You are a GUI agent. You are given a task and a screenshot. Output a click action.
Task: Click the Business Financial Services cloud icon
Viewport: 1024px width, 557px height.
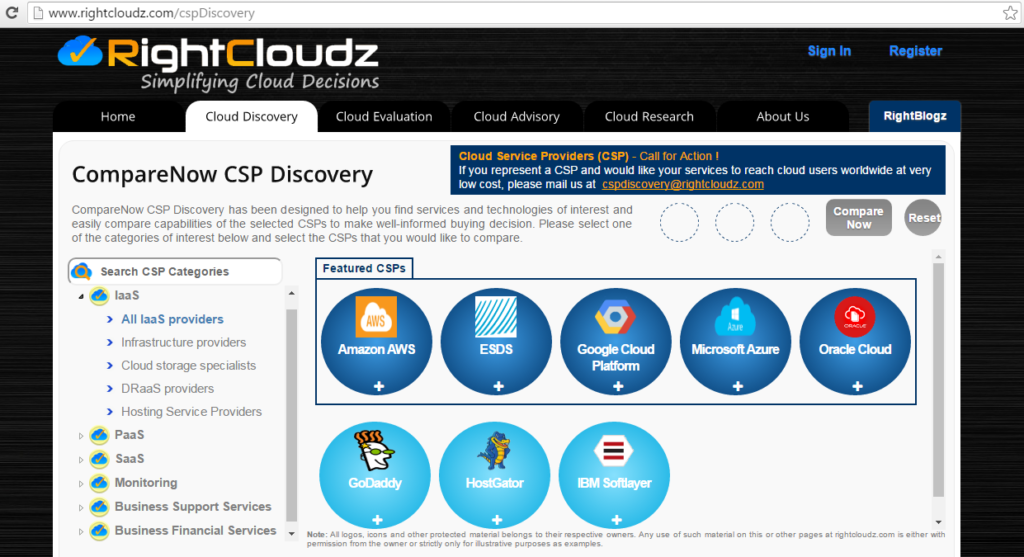point(99,531)
